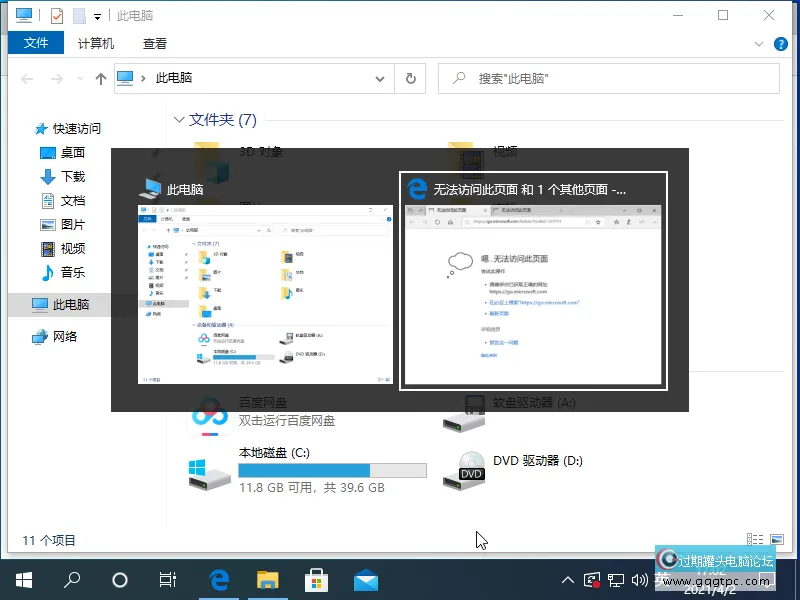The height and width of the screenshot is (600, 800).
Task: Open the 下载 folder in the sidebar
Action: point(72,177)
